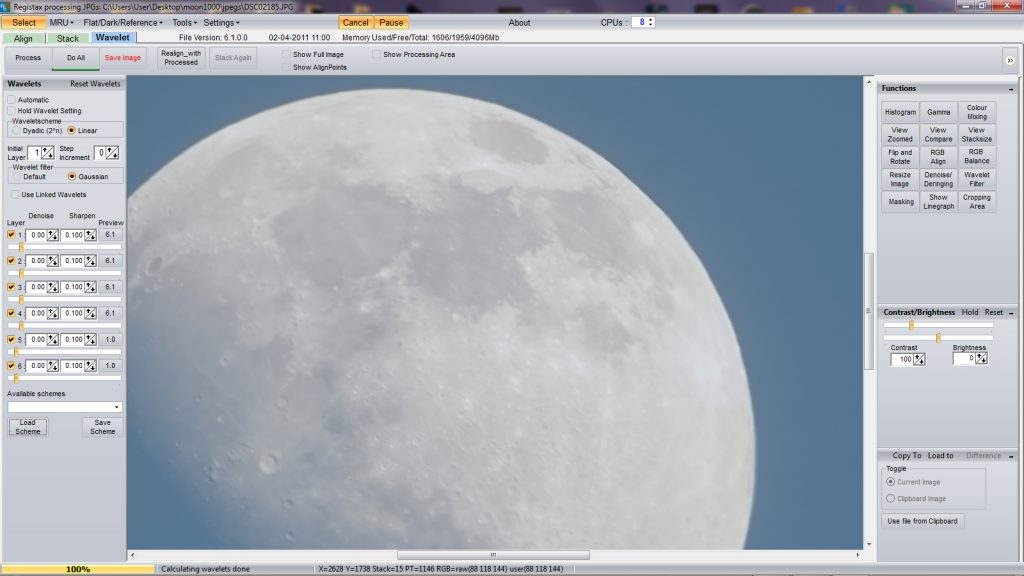Open Flip and Rotate function
1024x576 pixels.
click(900, 157)
